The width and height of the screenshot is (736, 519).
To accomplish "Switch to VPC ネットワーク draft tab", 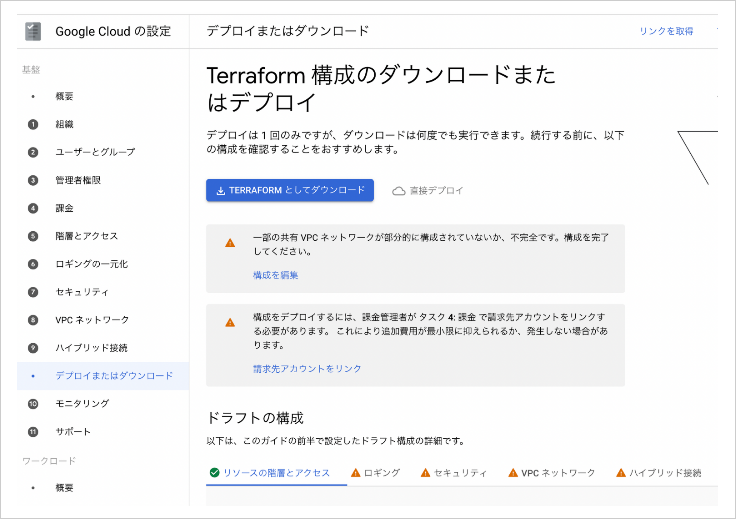I will (552, 473).
